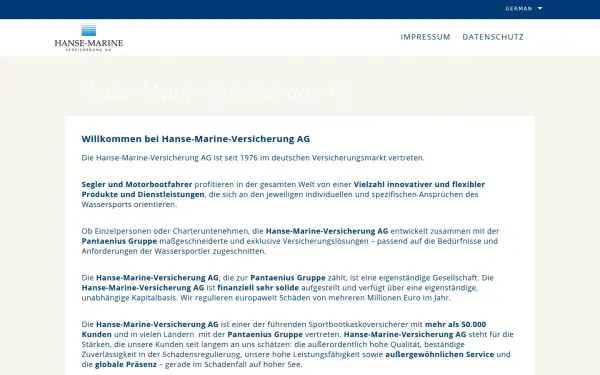Open the DATENSCHUTZ page
This screenshot has height=375, width=600.
493,37
